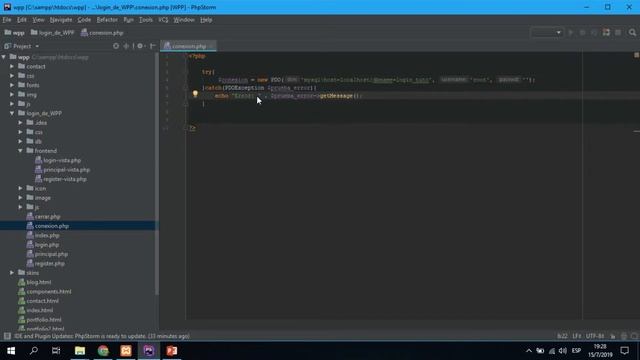Click the login_de_WPP breadcrumb in navigation bar
This screenshot has height=360, width=640.
(53, 33)
